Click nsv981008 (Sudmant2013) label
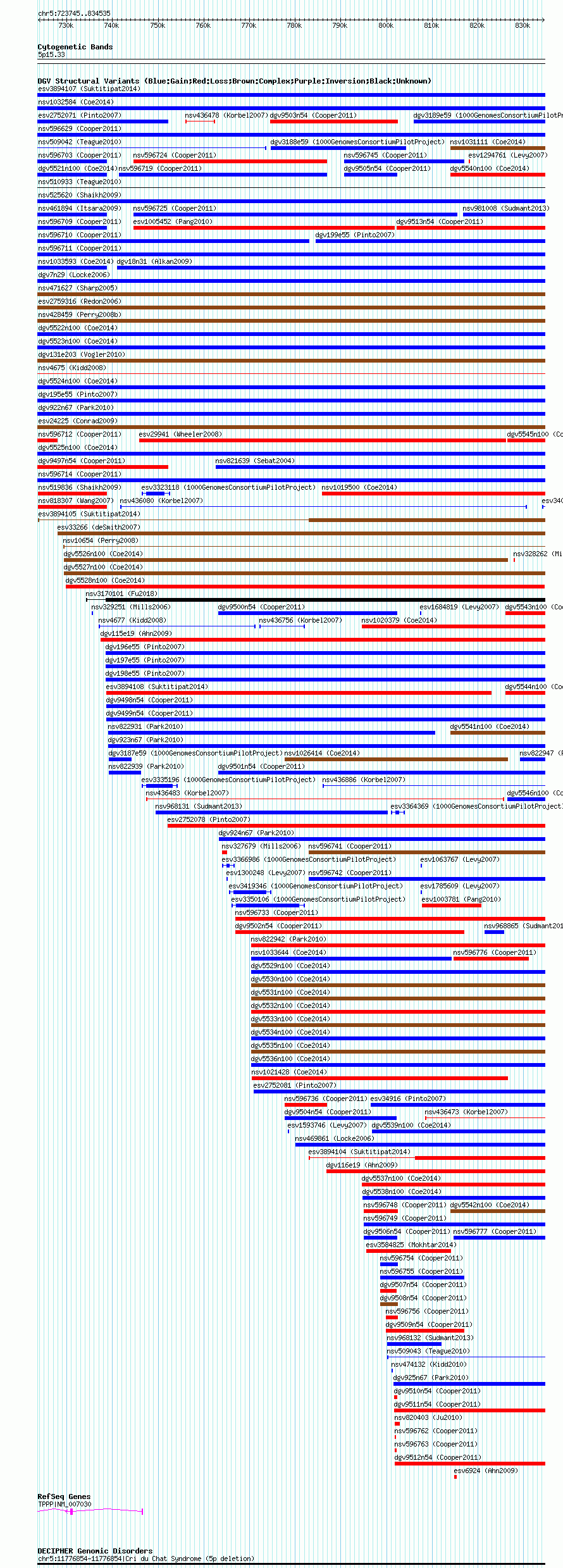The width and height of the screenshot is (563, 1568). (506, 208)
